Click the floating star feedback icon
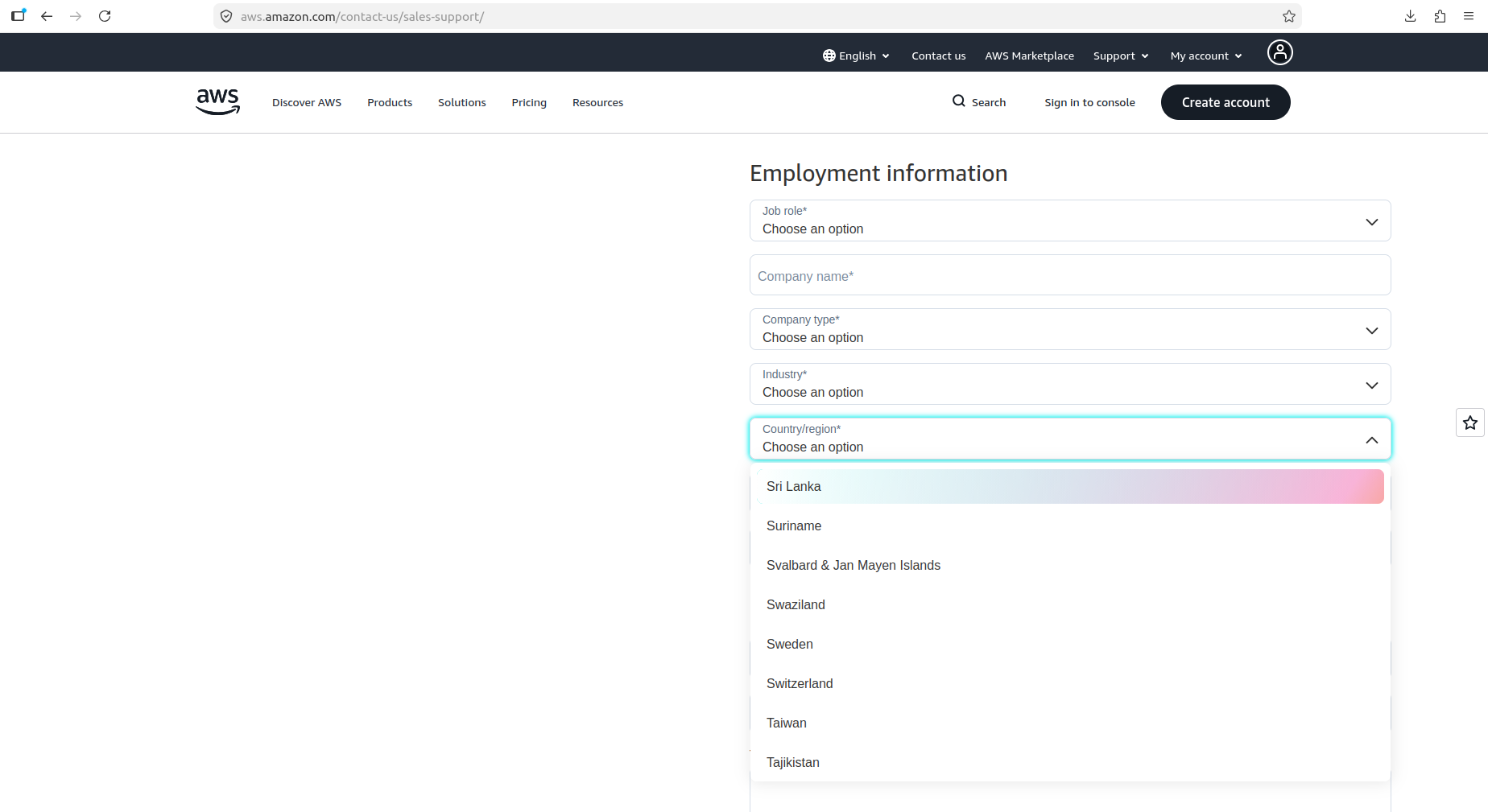 click(1469, 422)
